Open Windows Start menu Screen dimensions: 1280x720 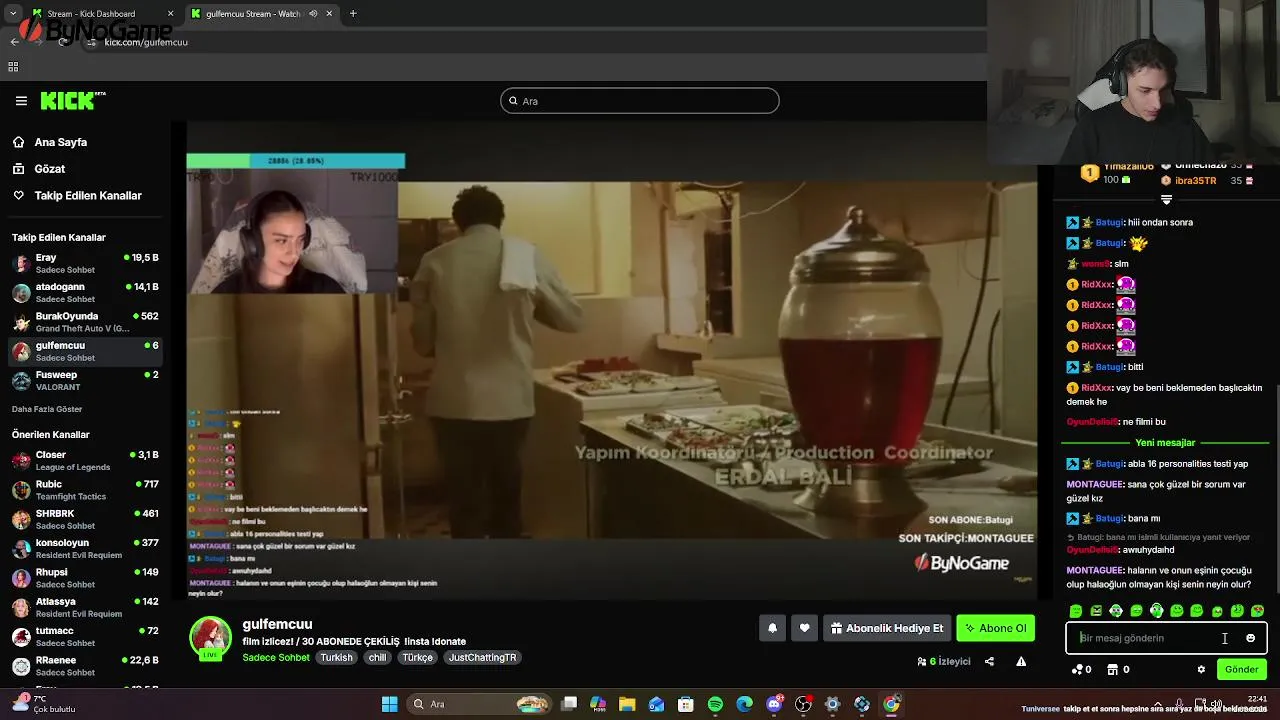(x=389, y=705)
